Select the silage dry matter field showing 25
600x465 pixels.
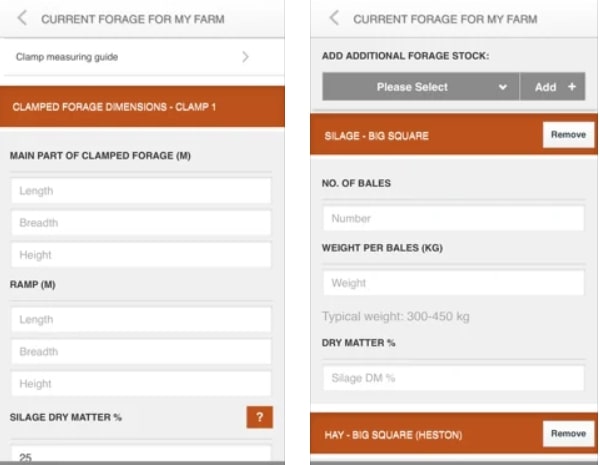(141, 455)
